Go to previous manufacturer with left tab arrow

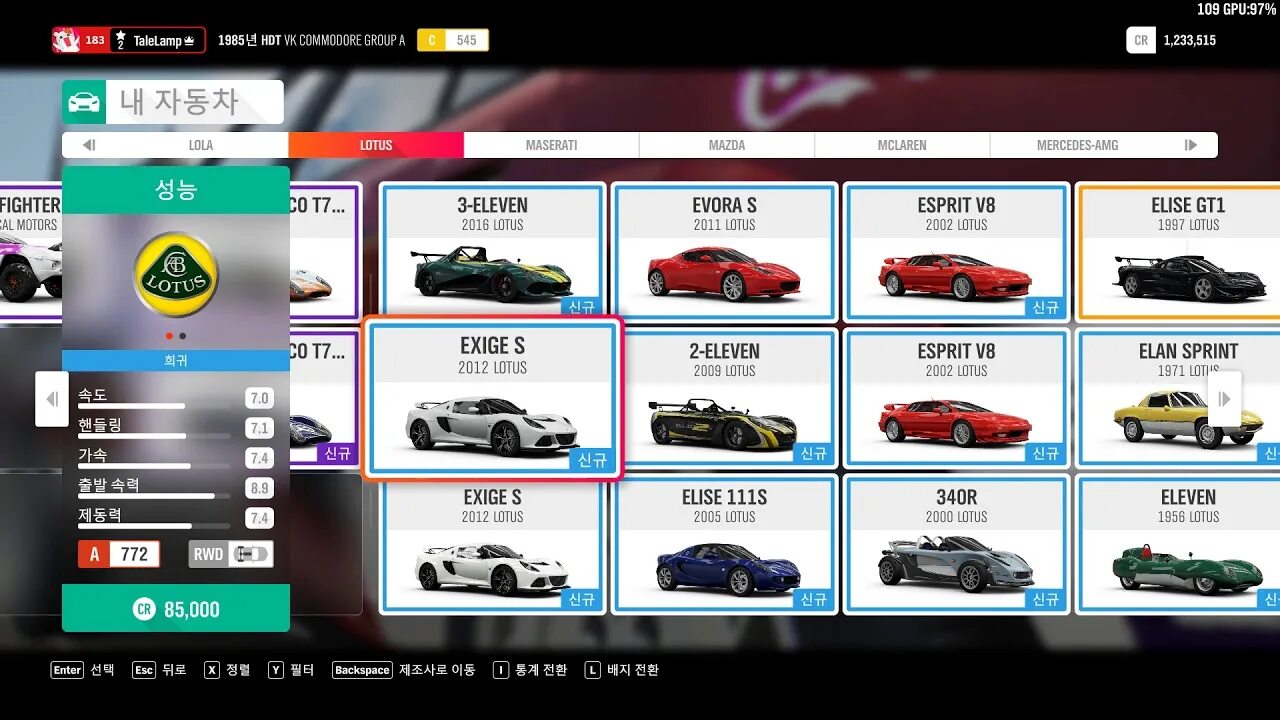(88, 145)
